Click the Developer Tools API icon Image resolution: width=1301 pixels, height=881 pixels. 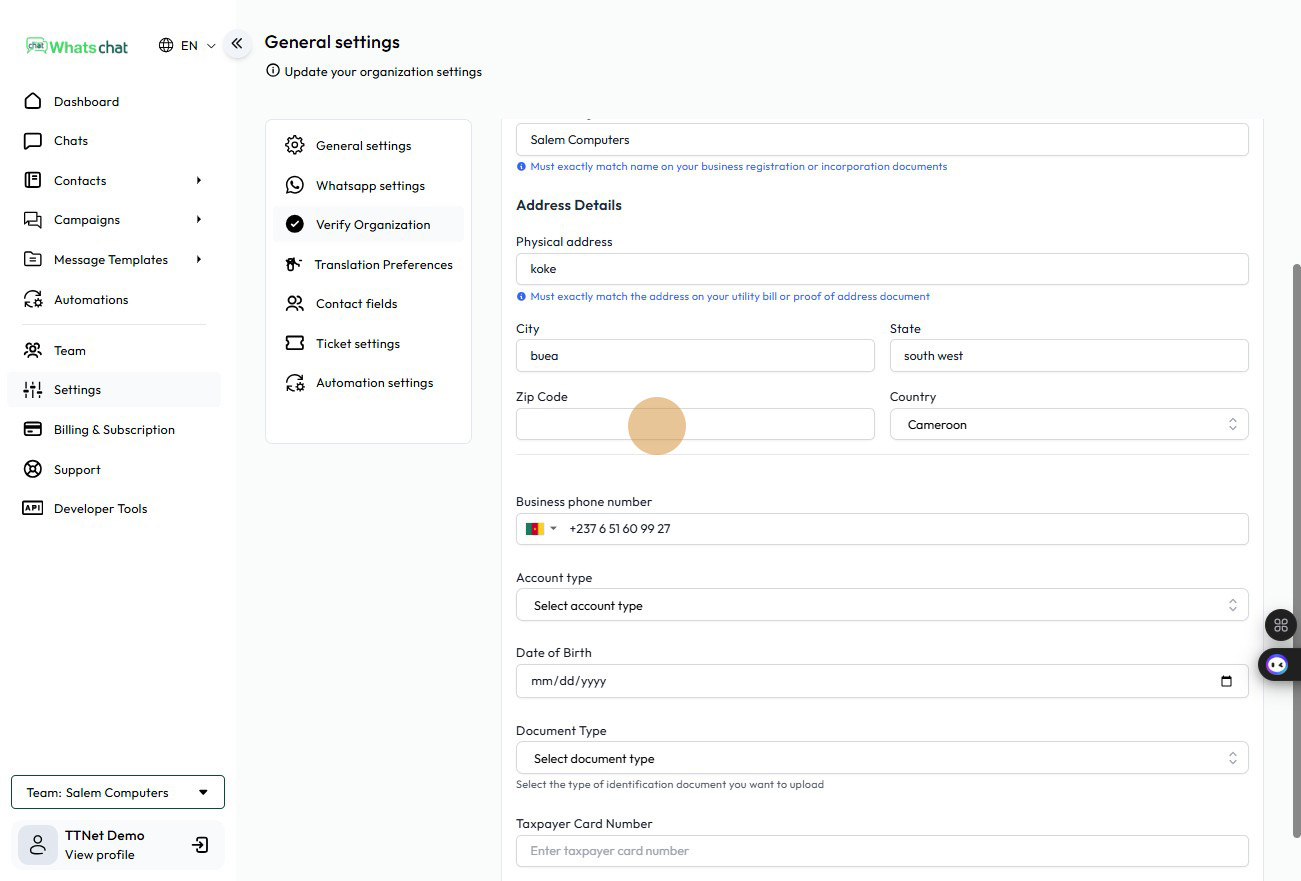pyautogui.click(x=33, y=508)
